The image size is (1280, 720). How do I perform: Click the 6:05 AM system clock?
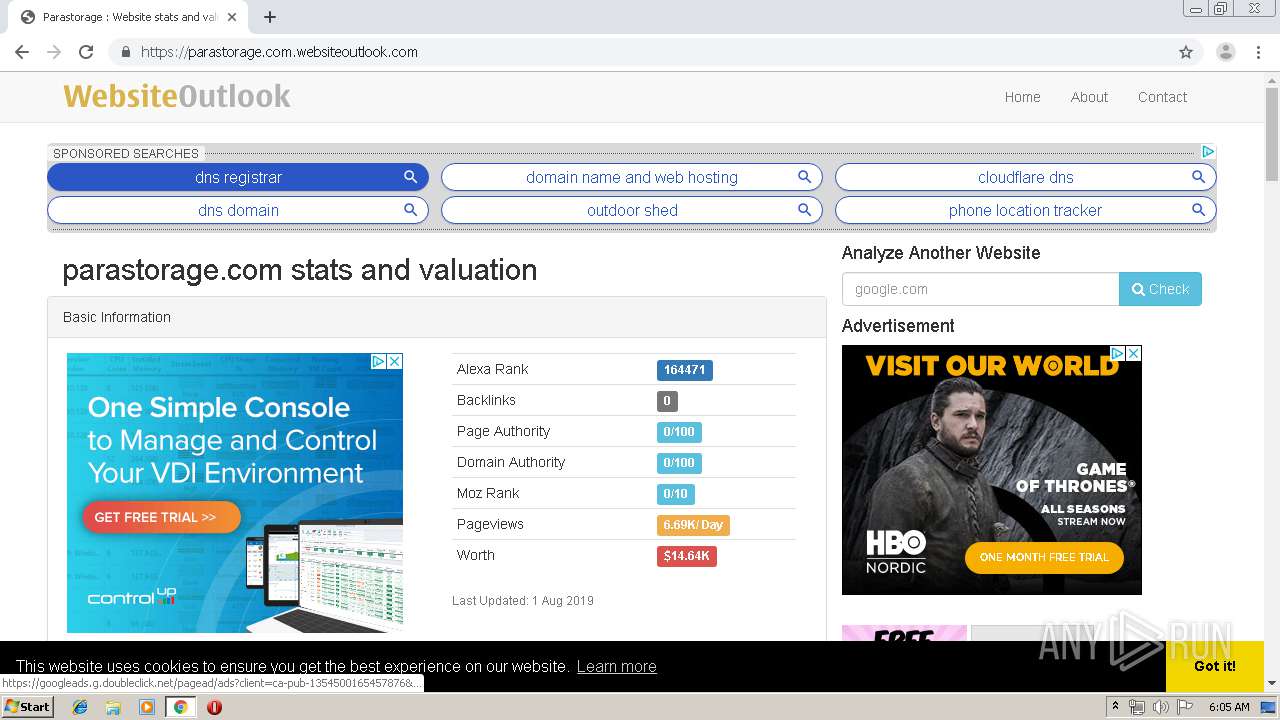click(x=1229, y=707)
